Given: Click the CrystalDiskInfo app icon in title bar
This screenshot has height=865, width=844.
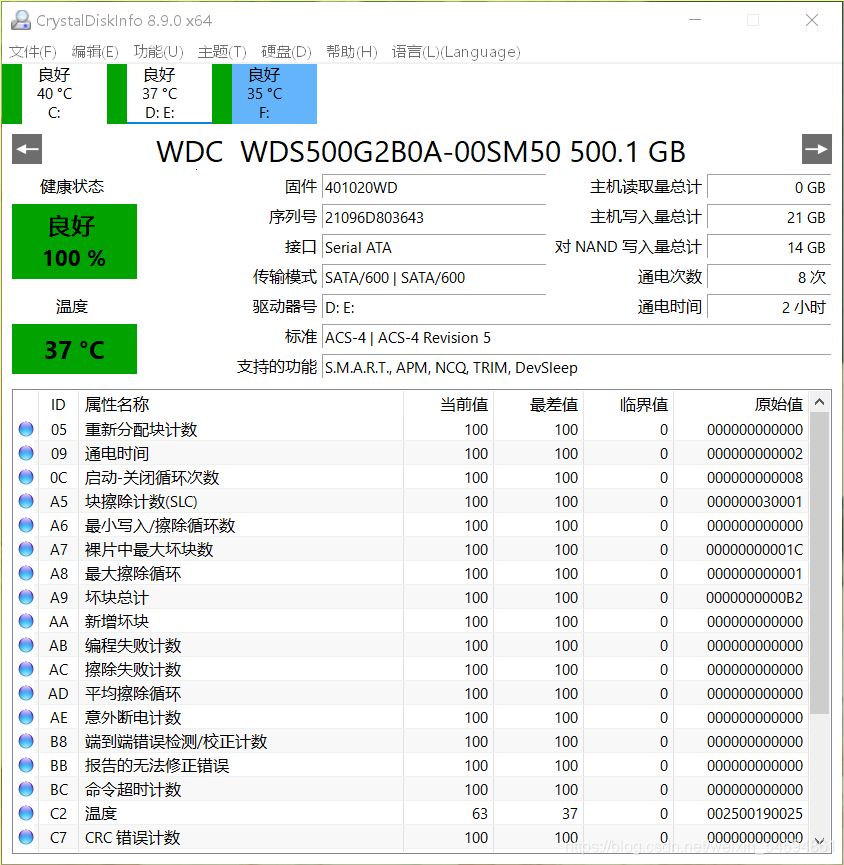Looking at the screenshot, I should 21,20.
